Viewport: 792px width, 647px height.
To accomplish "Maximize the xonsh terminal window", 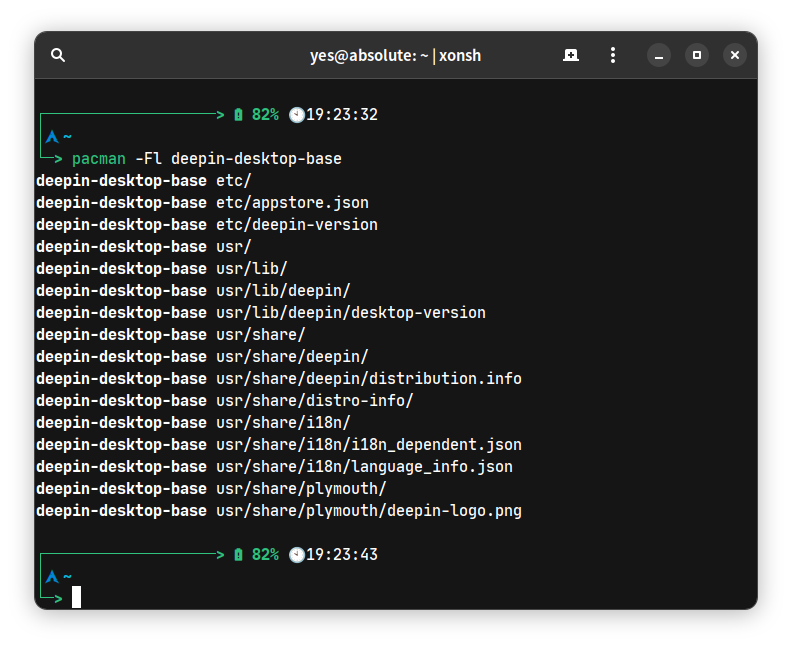I will [x=697, y=55].
